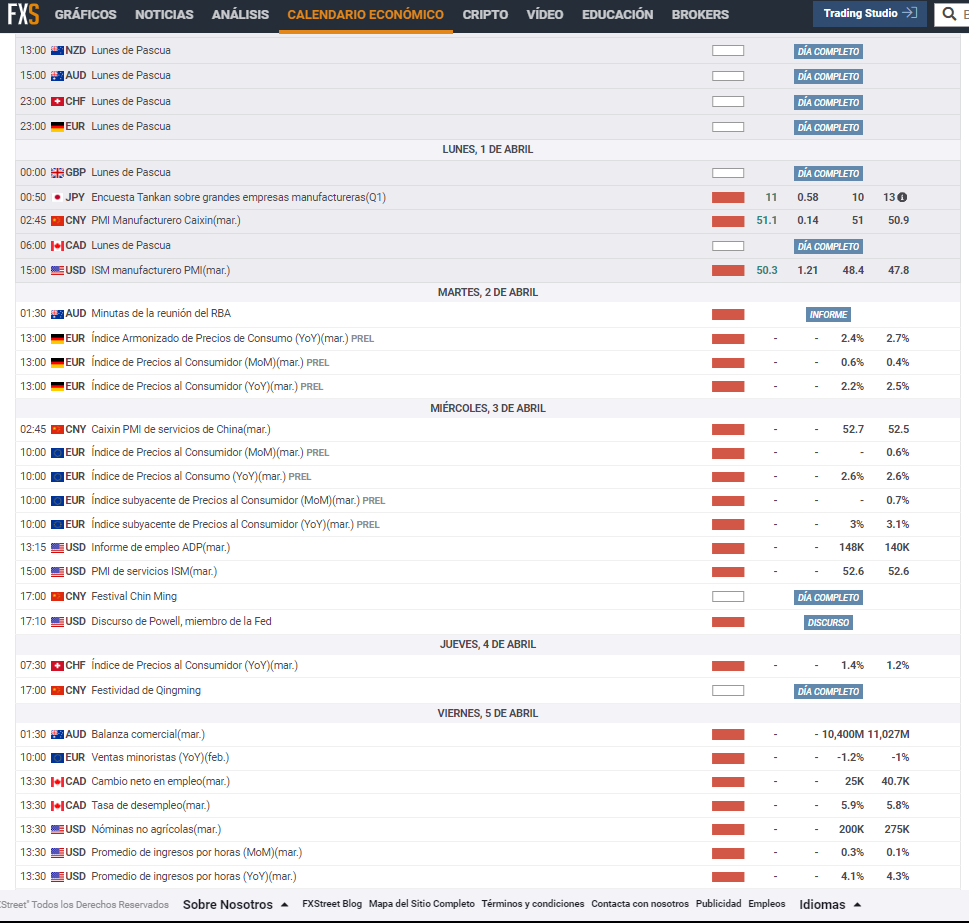Image resolution: width=969 pixels, height=923 pixels.
Task: Open Trading Studio button
Action: coord(868,14)
